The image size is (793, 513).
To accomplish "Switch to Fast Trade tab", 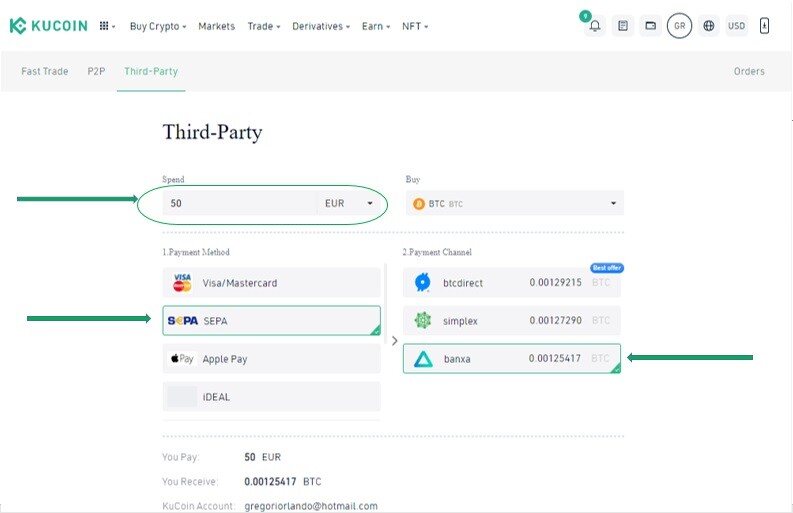I will (x=45, y=71).
